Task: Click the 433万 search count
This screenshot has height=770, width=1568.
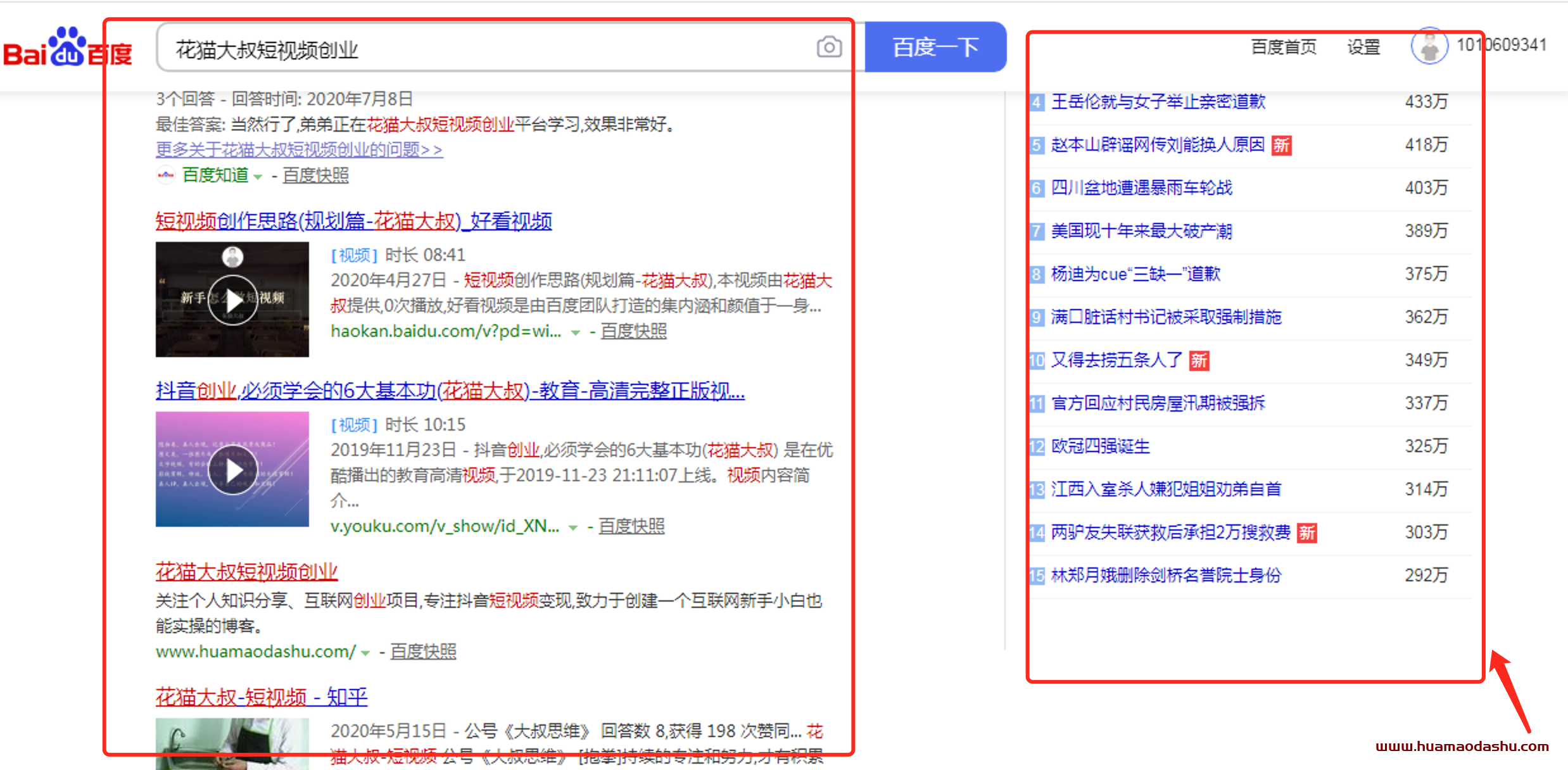Action: pyautogui.click(x=1427, y=101)
